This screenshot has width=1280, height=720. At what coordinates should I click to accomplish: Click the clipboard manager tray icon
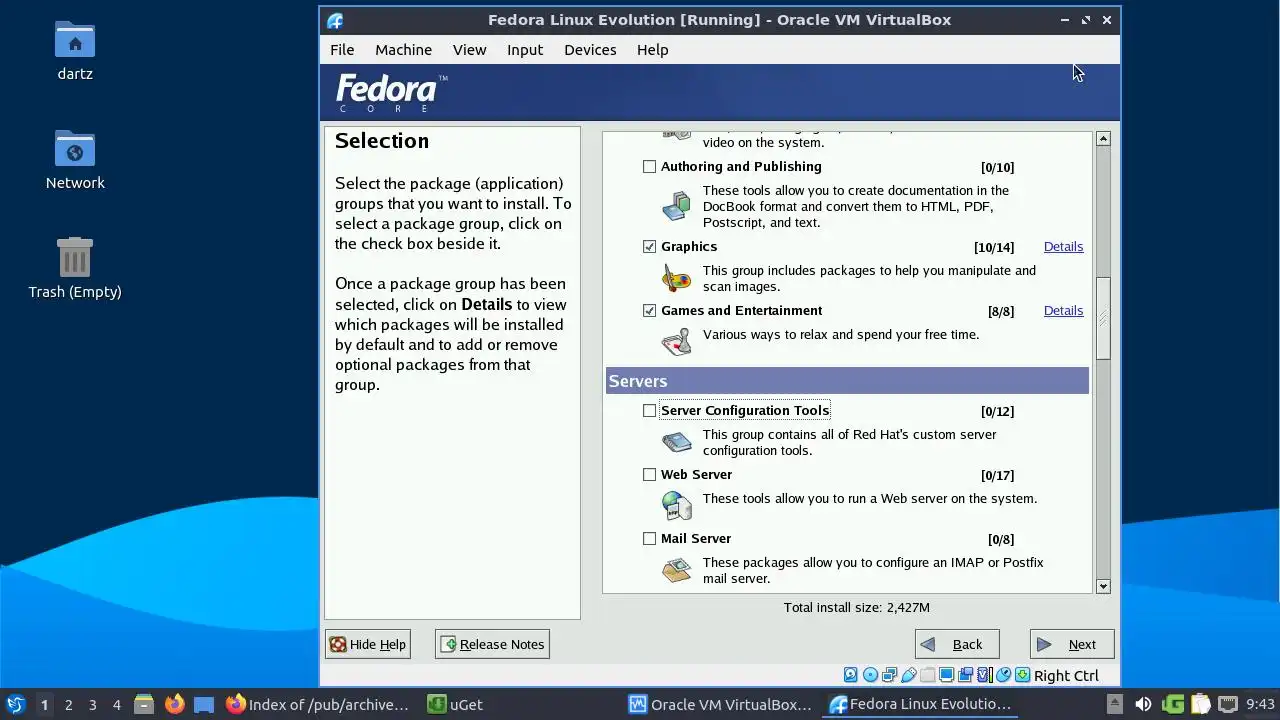(1200, 704)
